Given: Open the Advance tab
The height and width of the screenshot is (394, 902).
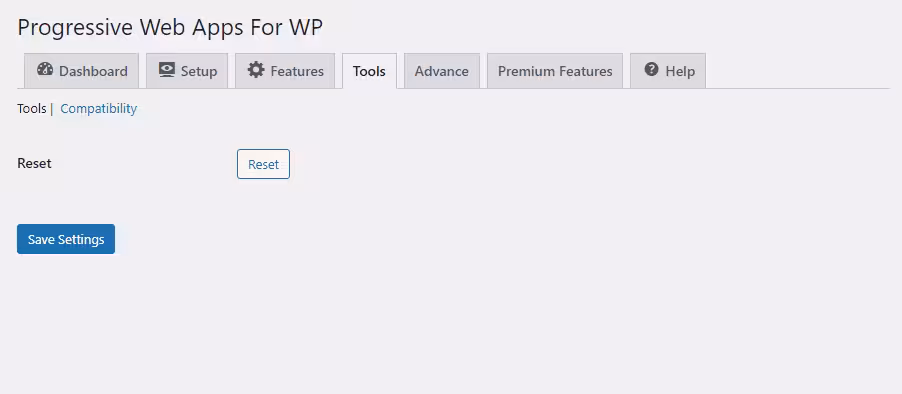Looking at the screenshot, I should 442,71.
